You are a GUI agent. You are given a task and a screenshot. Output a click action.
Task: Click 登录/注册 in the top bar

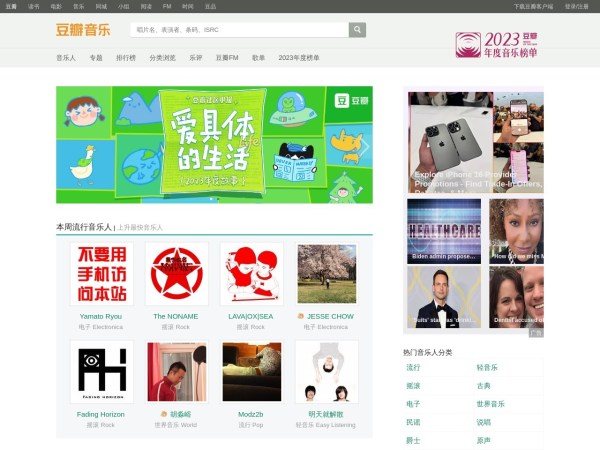(576, 6)
